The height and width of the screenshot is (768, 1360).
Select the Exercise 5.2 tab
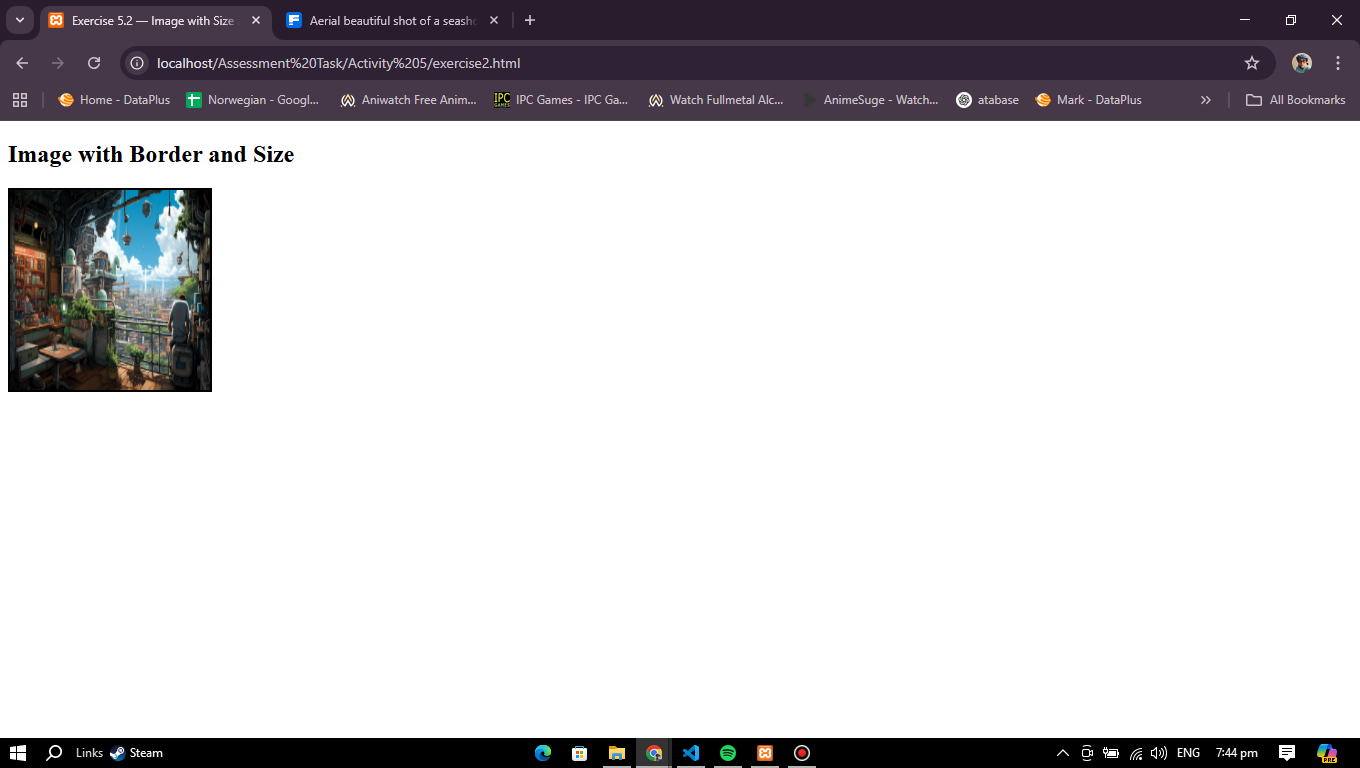coord(152,20)
